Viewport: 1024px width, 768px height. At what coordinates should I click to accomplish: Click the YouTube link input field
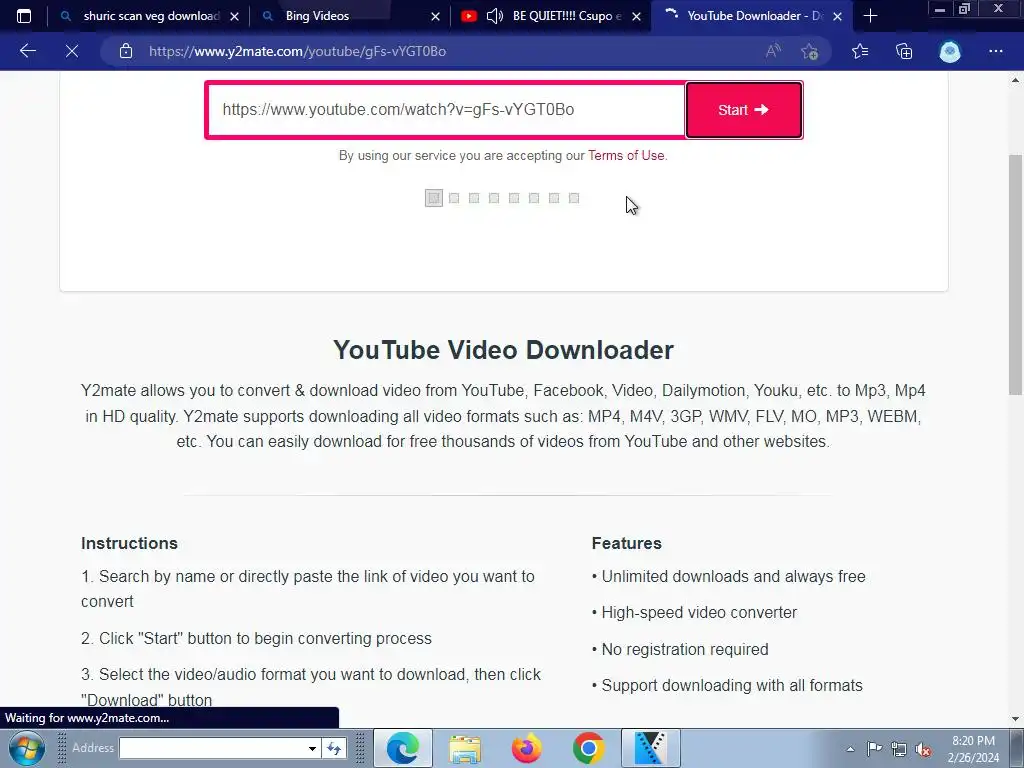[x=446, y=110]
